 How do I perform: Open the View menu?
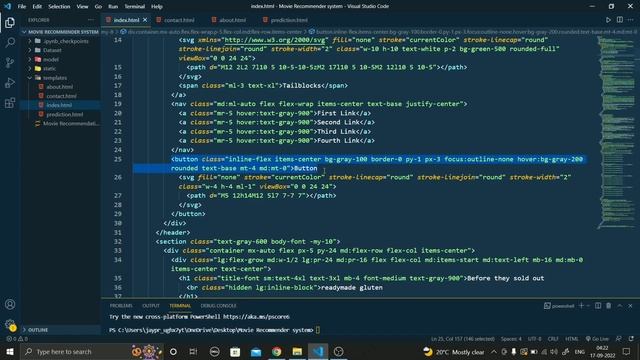coord(82,7)
